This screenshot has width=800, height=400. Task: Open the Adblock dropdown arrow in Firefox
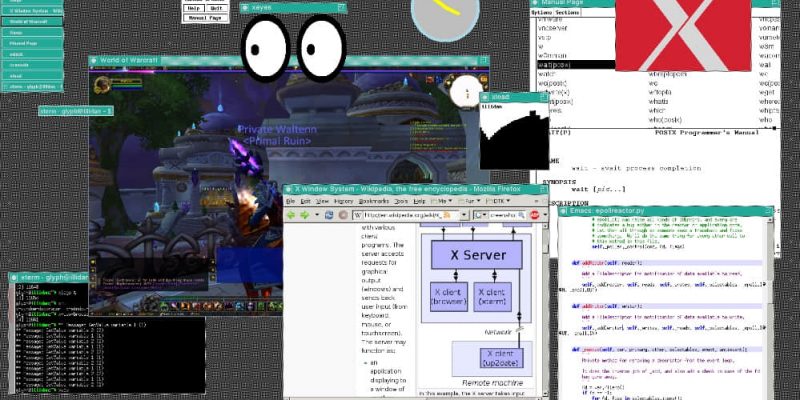point(546,215)
